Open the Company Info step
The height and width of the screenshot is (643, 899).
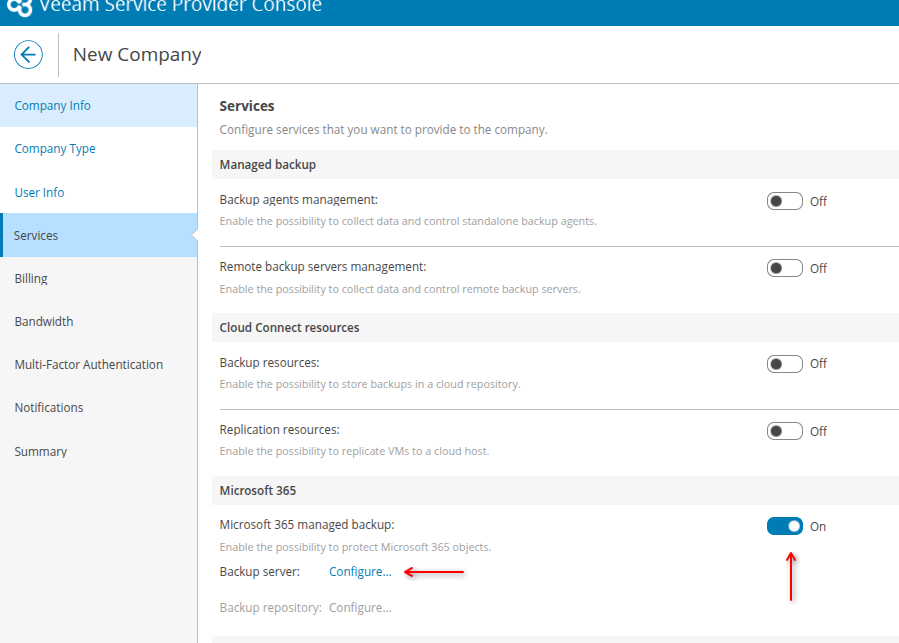pos(53,106)
